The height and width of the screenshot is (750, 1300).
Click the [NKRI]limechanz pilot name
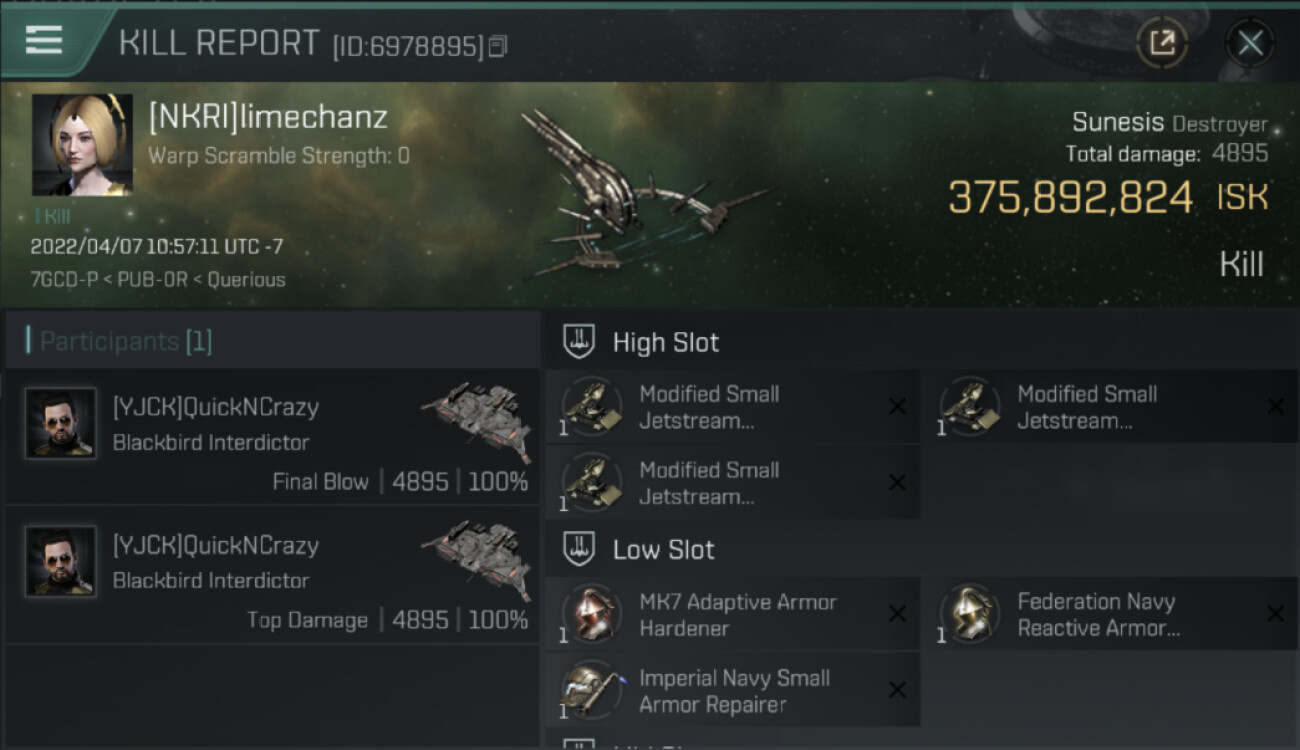point(268,117)
